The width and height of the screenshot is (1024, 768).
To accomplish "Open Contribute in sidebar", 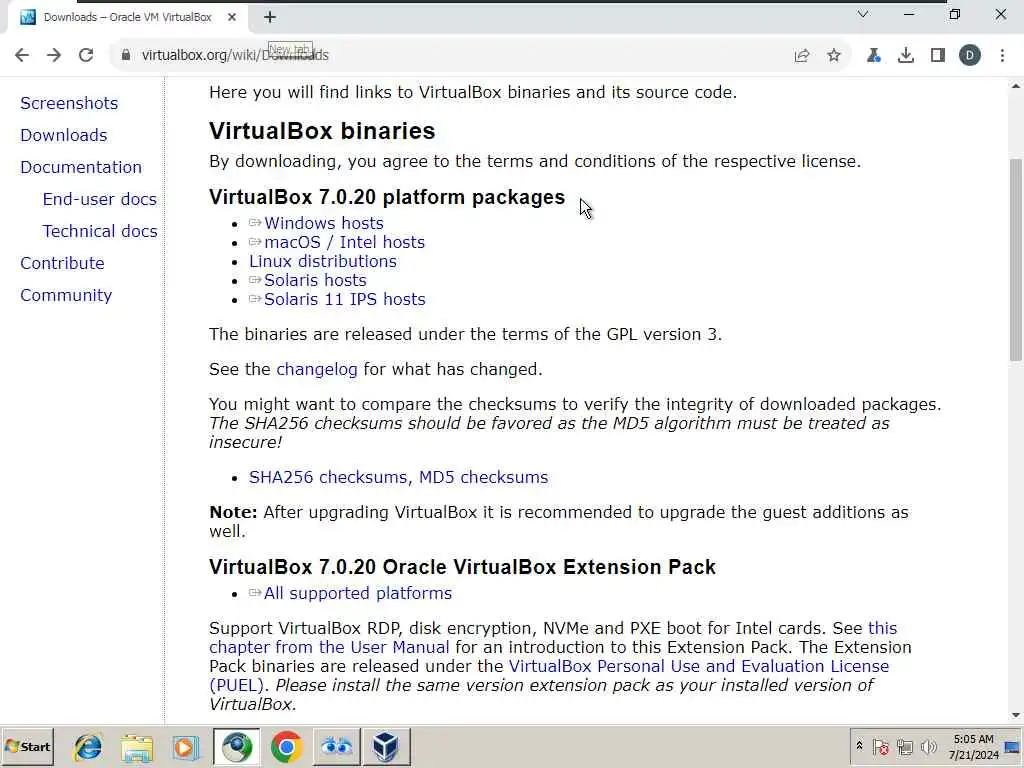I will point(63,263).
